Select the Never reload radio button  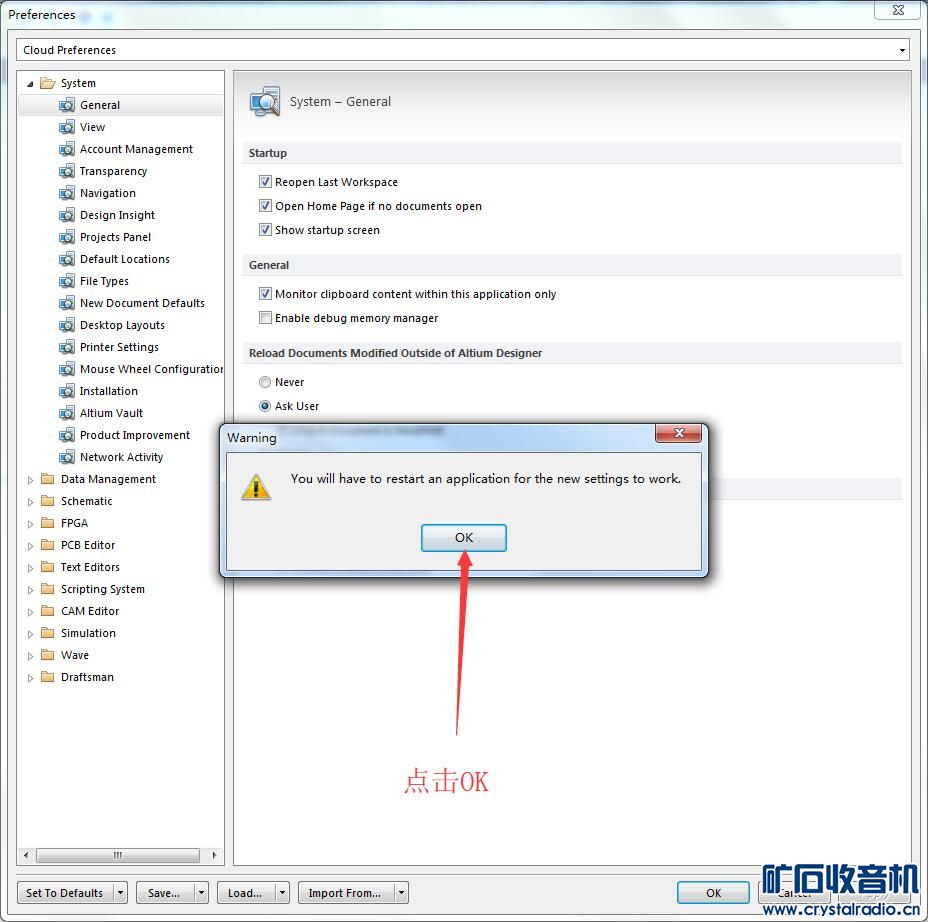(x=265, y=382)
